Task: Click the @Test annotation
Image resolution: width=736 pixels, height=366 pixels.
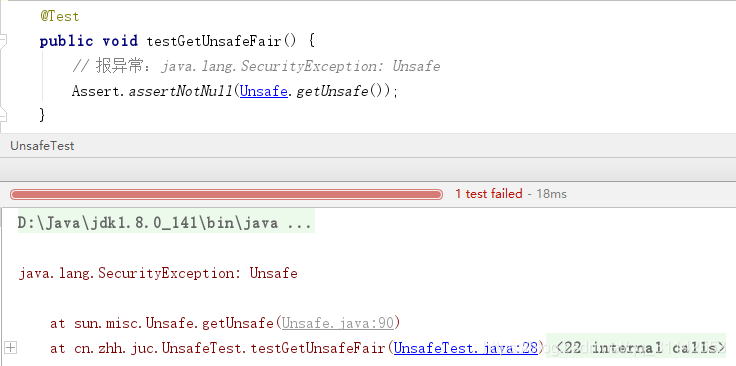Action: pyautogui.click(x=60, y=16)
